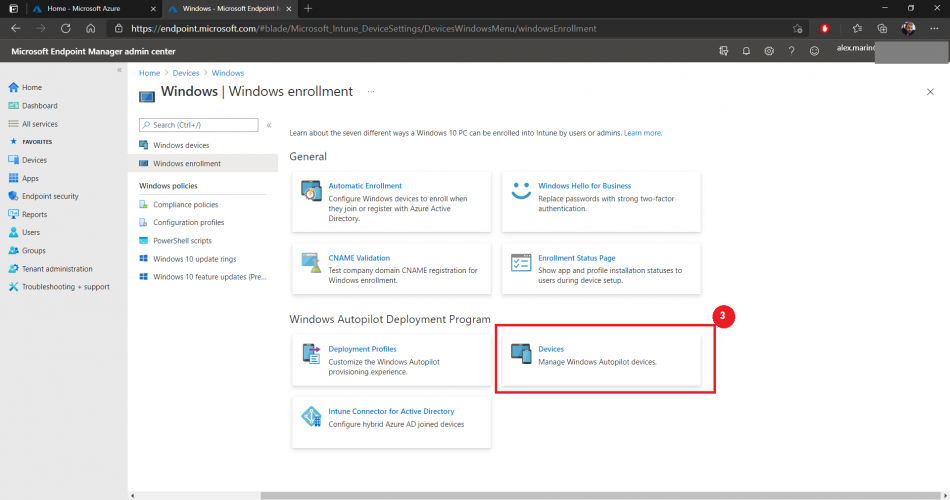Image resolution: width=950 pixels, height=500 pixels.
Task: Click the Devices breadcrumb link
Action: point(185,73)
